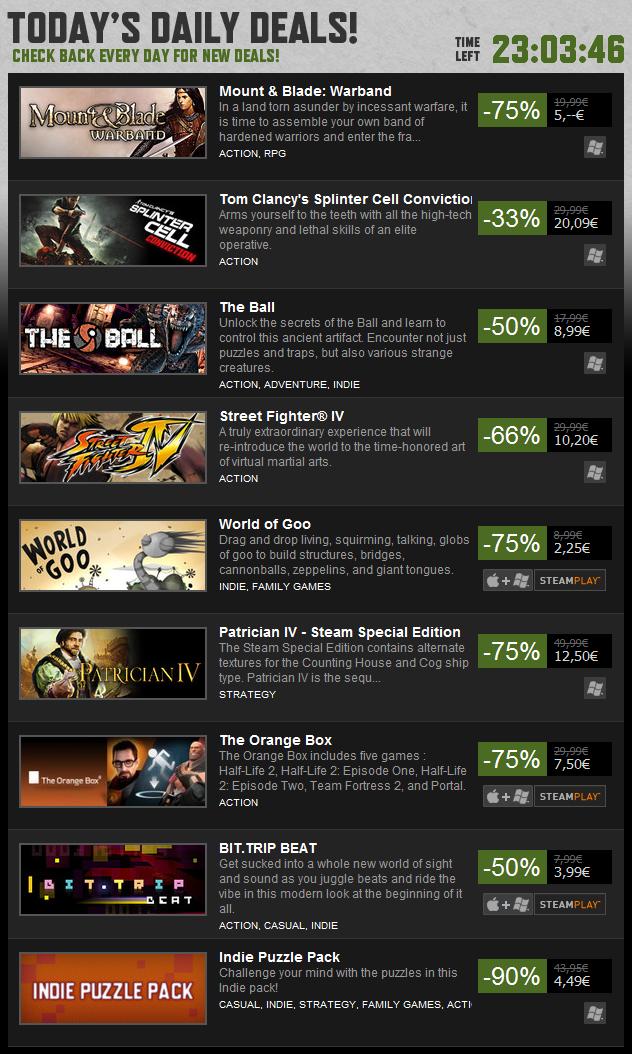The width and height of the screenshot is (632, 1054).
Task: Click Mac and Windows icon for World of Goo
Action: tap(508, 580)
